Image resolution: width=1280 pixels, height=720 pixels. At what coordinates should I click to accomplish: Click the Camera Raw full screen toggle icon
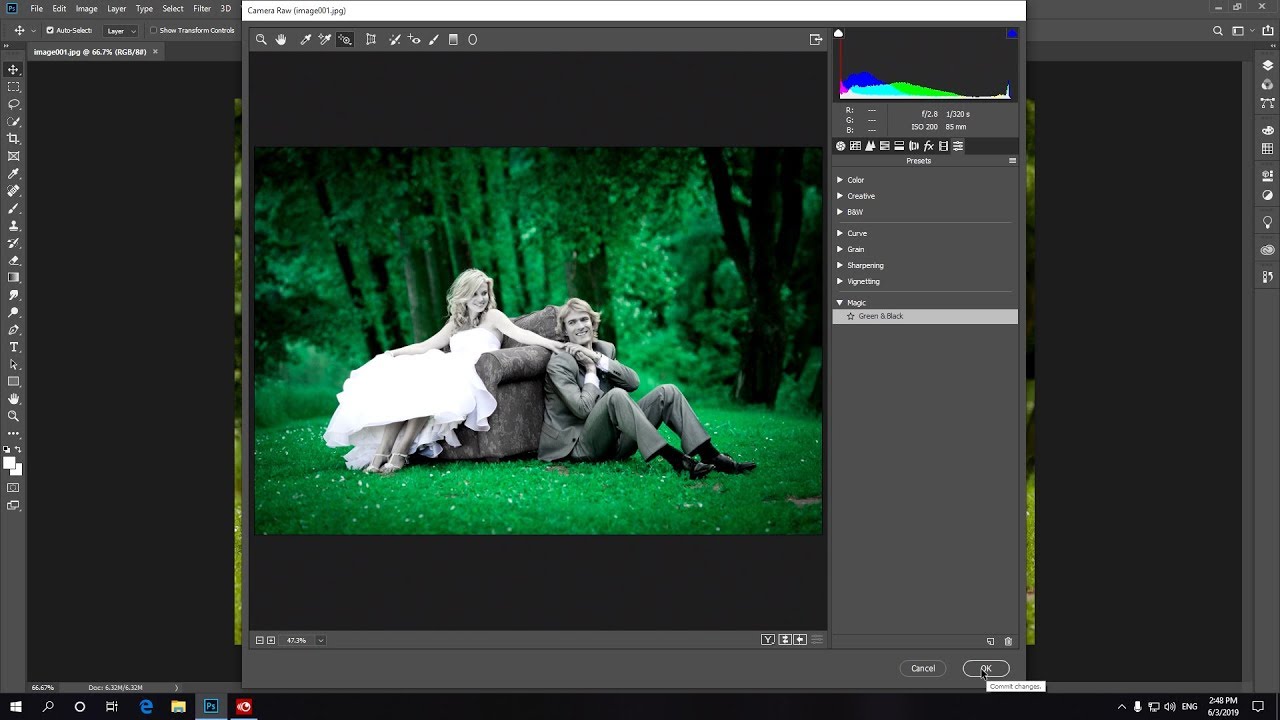[816, 40]
